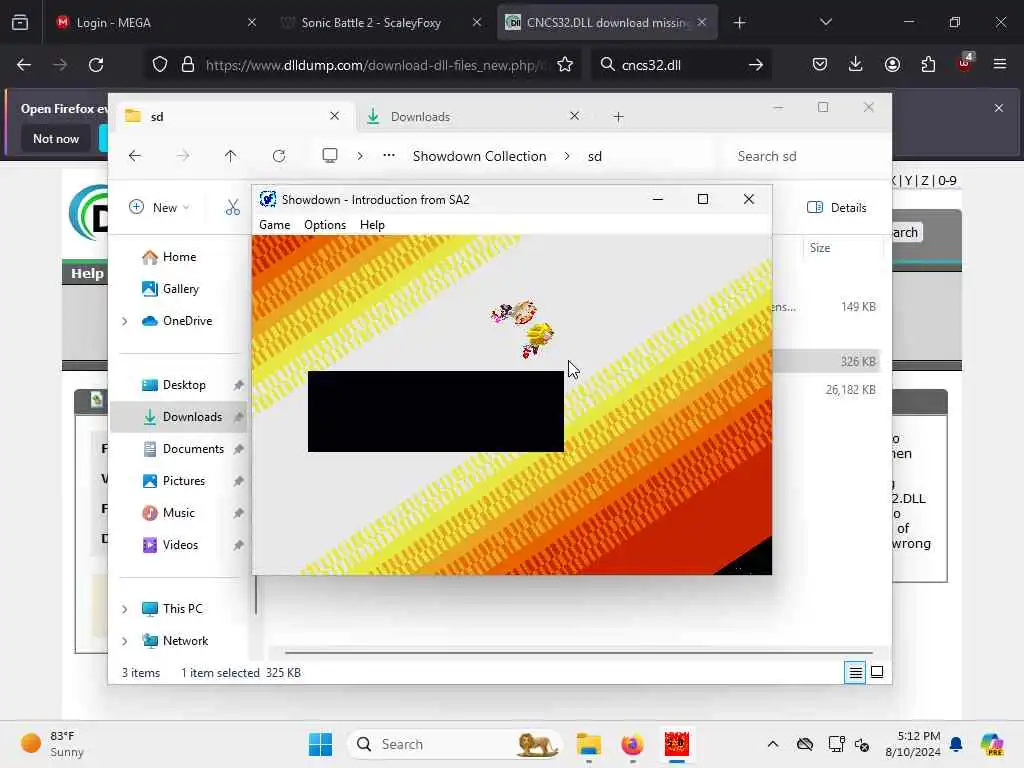Click the tracking protection shield icon
The height and width of the screenshot is (768, 1024).
click(x=160, y=65)
